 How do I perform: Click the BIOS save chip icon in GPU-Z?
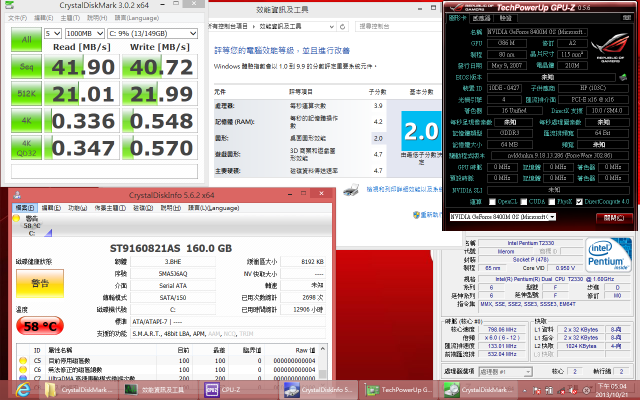(623, 77)
